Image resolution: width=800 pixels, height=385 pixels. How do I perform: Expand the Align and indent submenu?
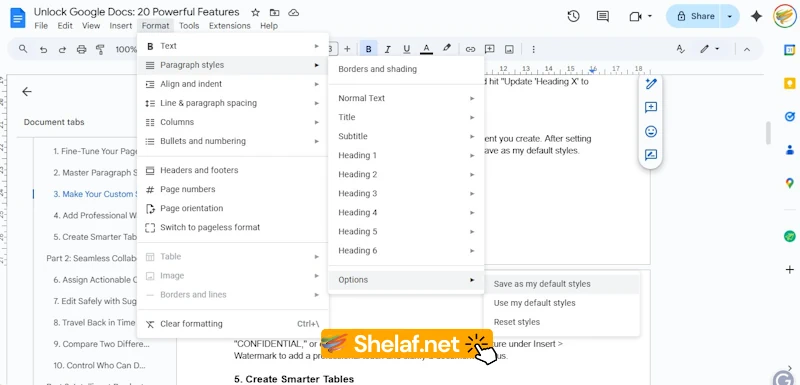pyautogui.click(x=233, y=84)
